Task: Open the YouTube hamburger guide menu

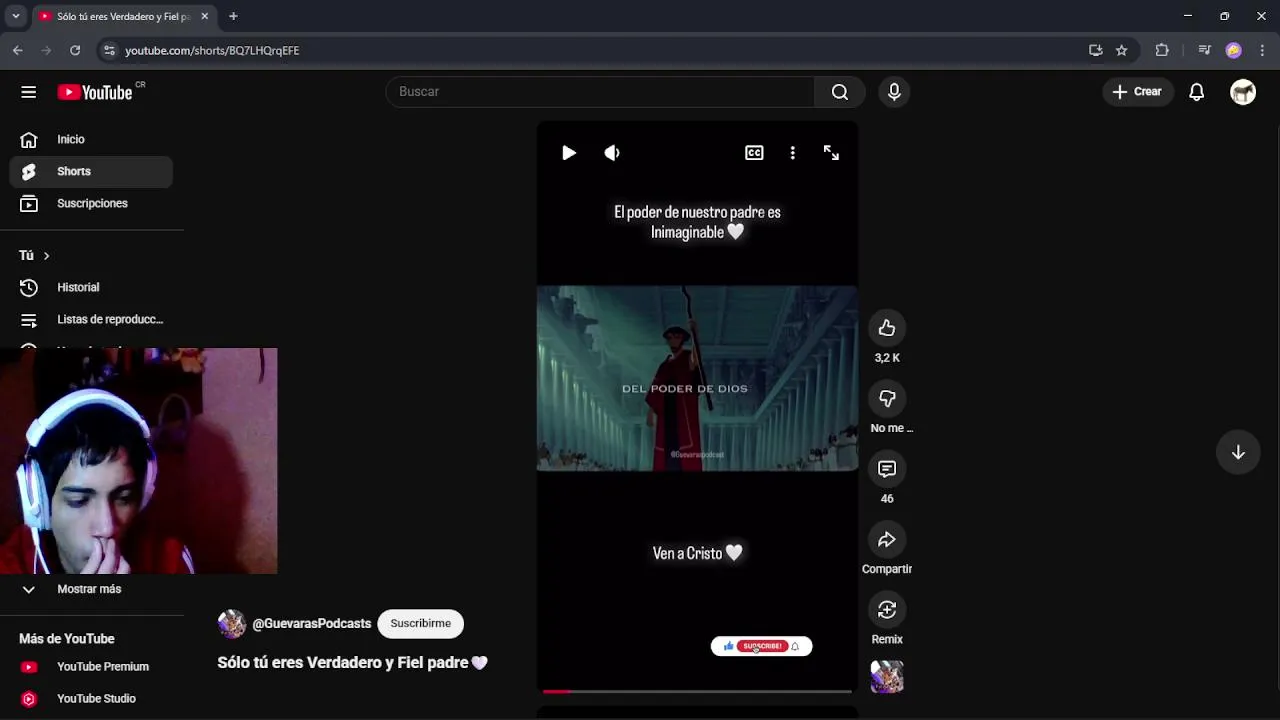Action: [28, 92]
